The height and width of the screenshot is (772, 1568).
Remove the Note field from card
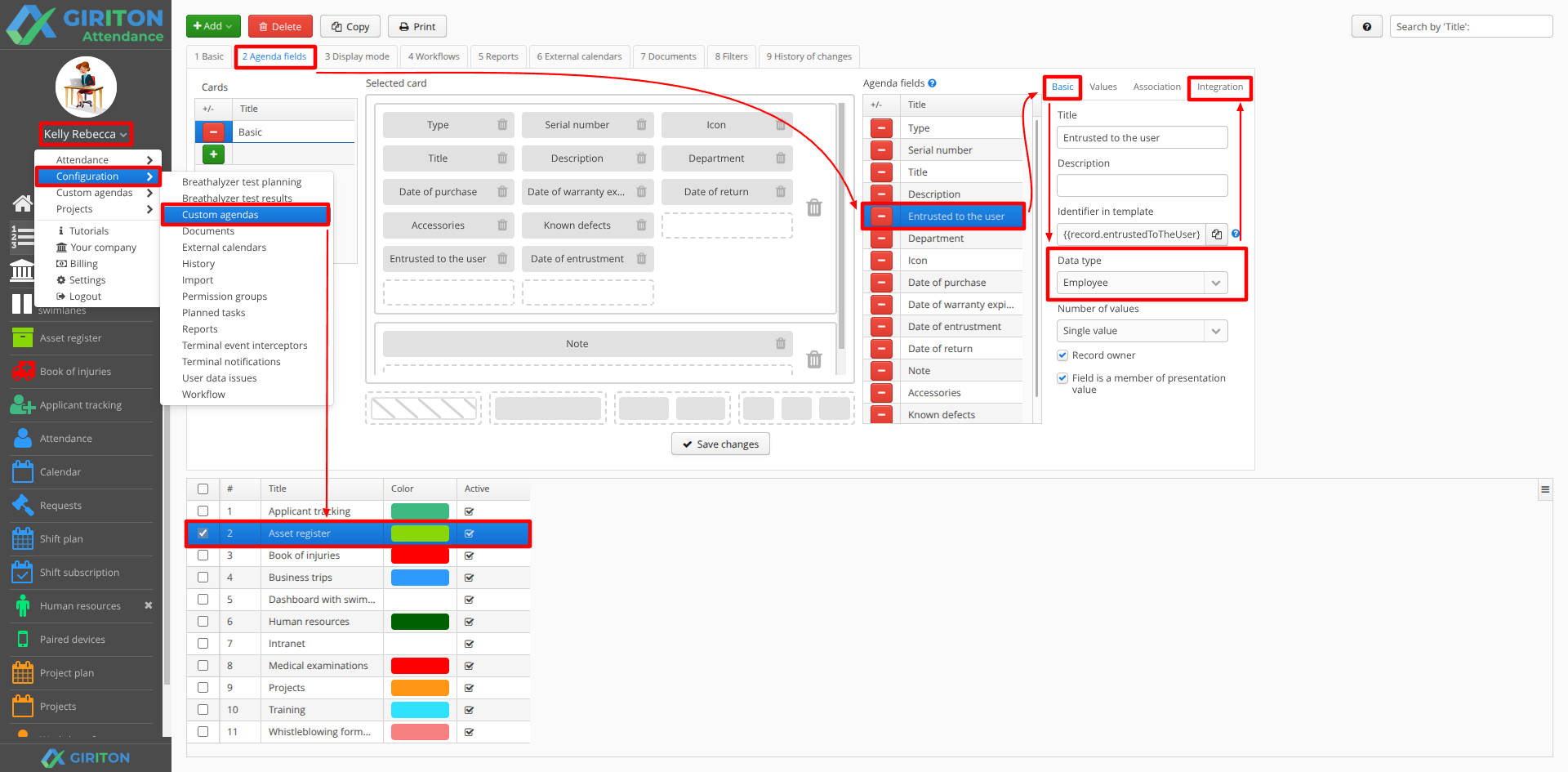coord(780,344)
